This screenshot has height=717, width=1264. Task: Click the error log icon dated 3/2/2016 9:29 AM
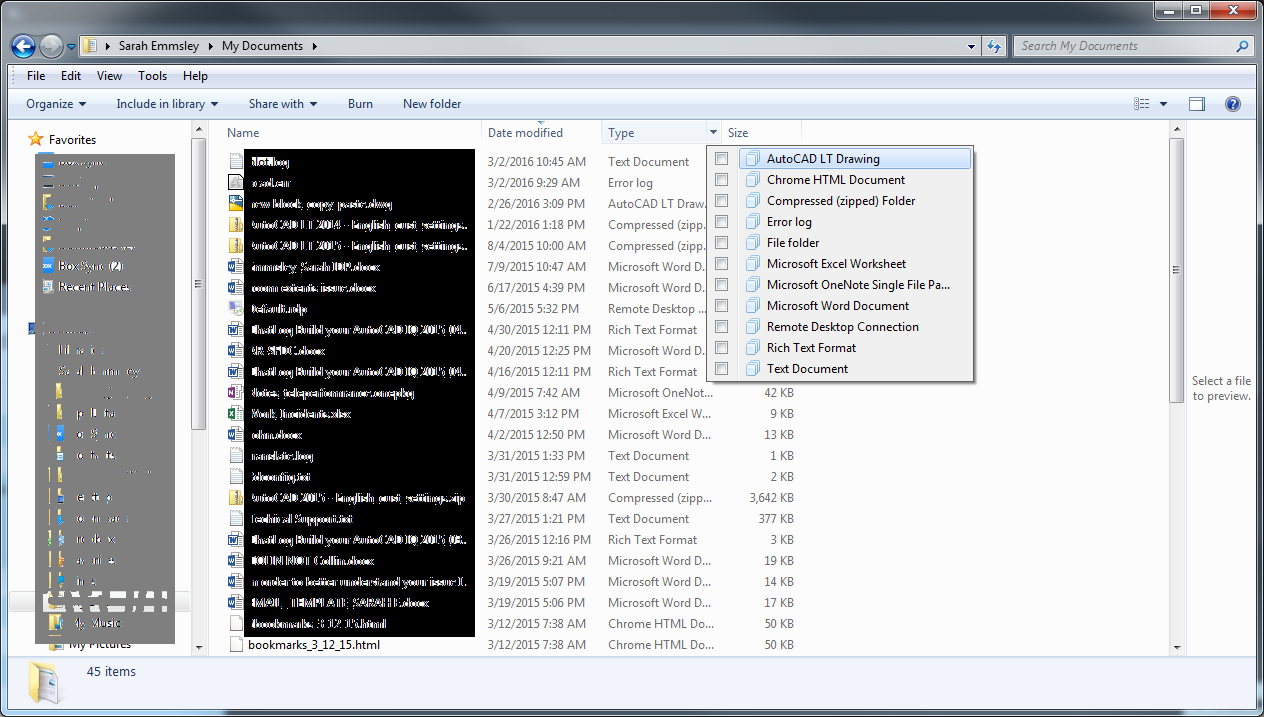[236, 183]
